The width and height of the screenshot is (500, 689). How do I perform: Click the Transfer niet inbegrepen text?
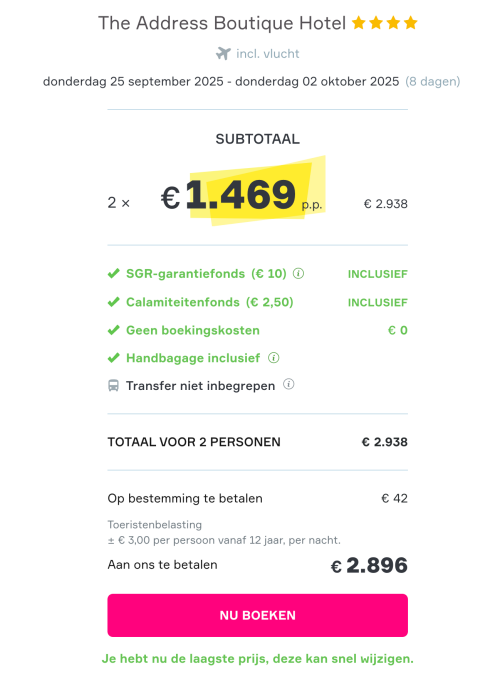(200, 386)
